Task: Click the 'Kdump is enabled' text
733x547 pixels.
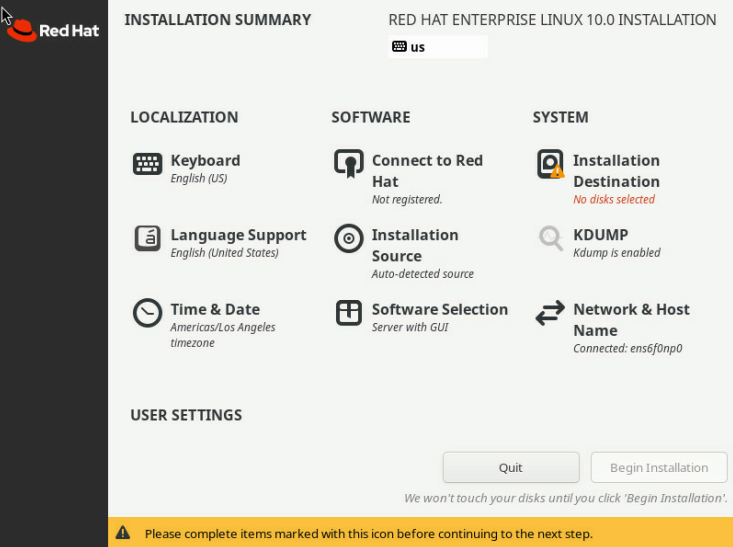Action: 617,252
